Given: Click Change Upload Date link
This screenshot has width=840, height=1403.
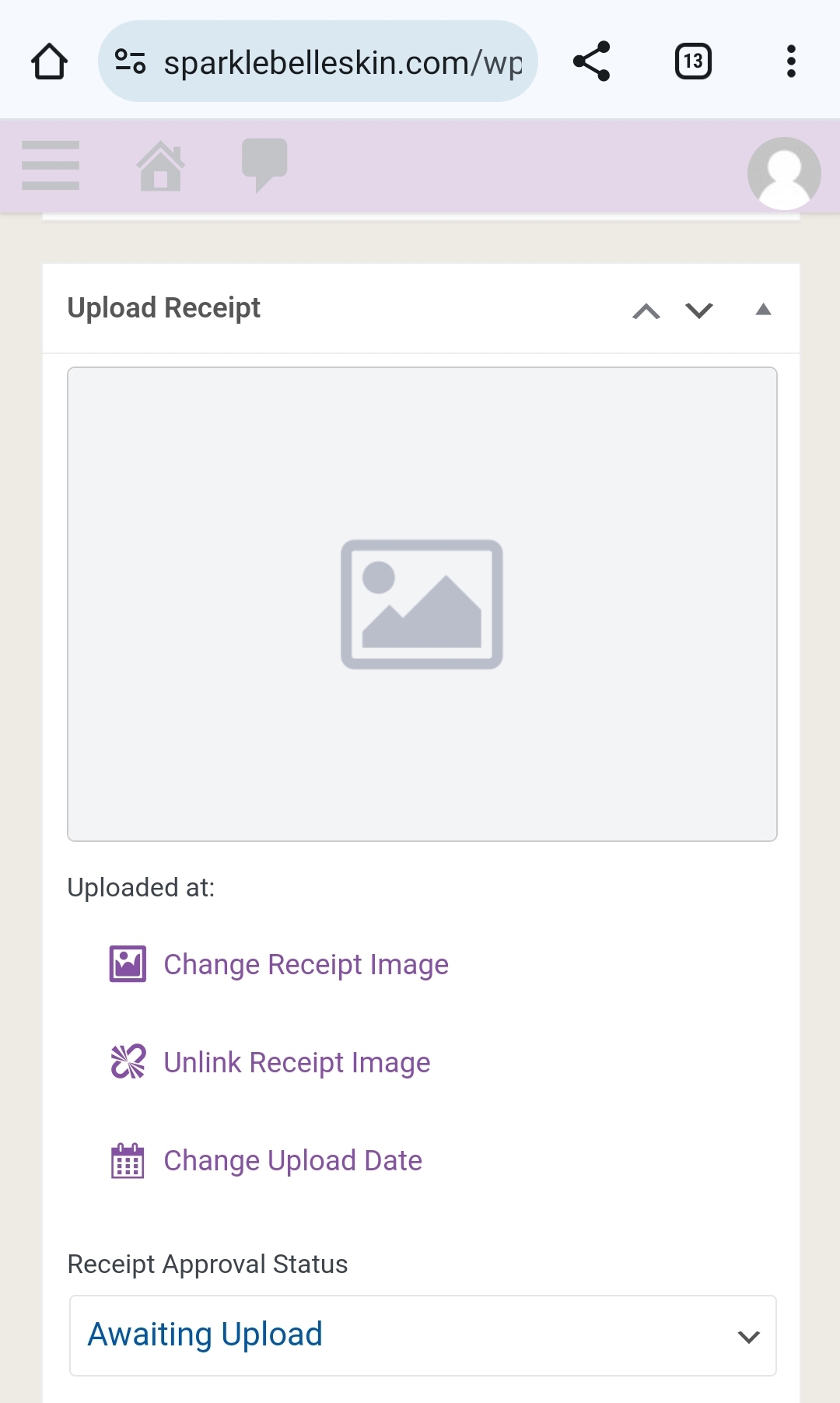Looking at the screenshot, I should coord(292,1161).
